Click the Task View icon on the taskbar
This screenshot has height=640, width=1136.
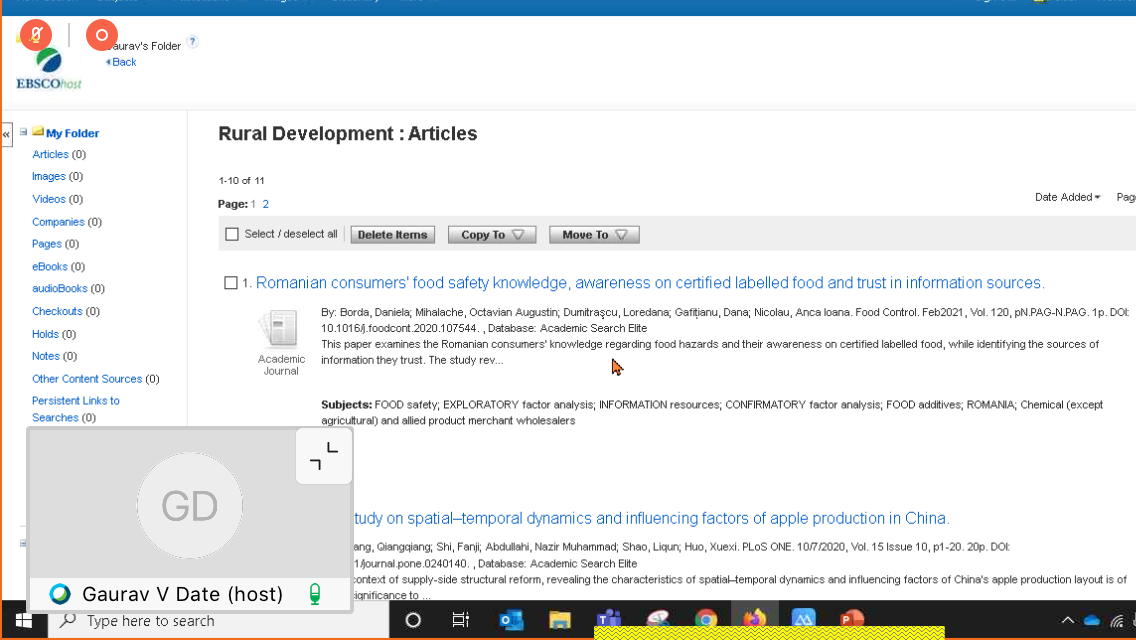point(460,620)
